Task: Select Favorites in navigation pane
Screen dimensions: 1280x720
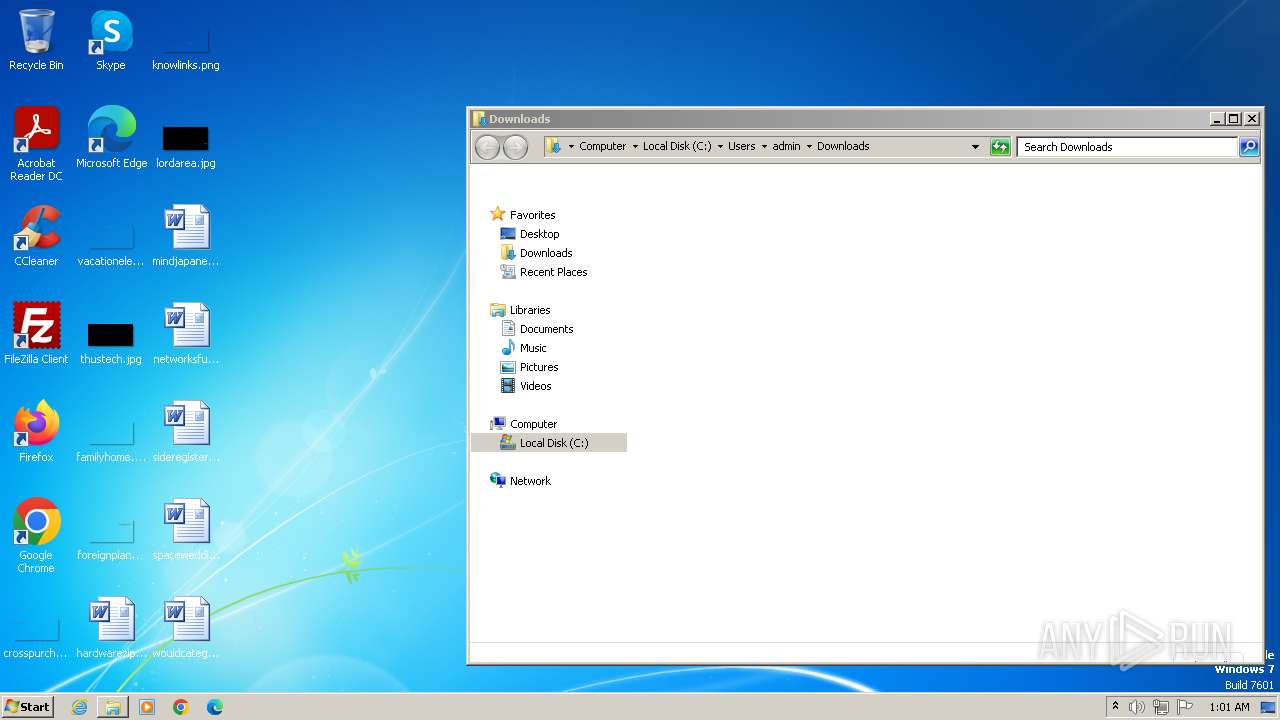Action: coord(522,215)
